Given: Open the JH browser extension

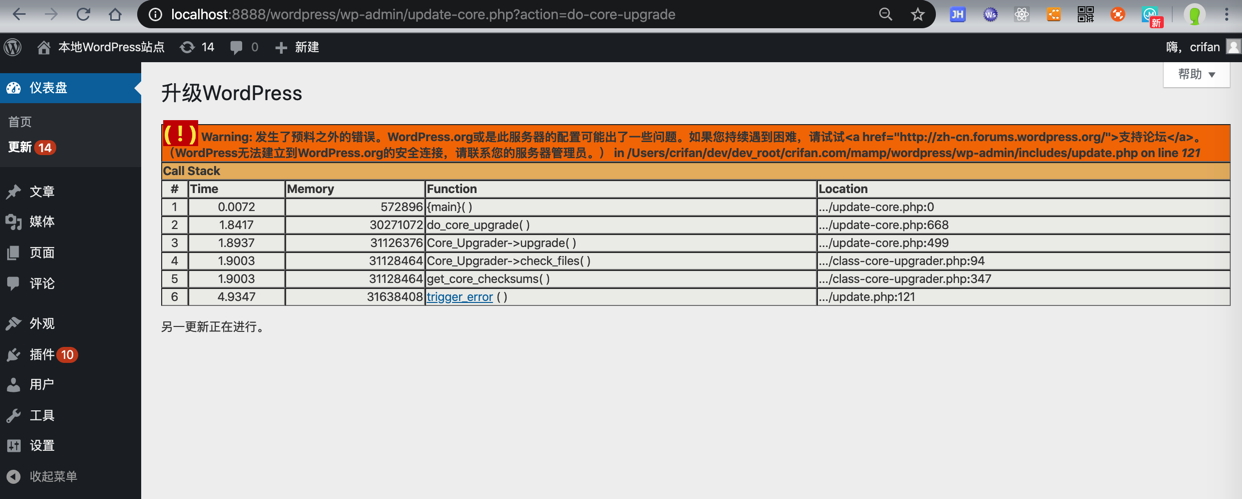Looking at the screenshot, I should (958, 15).
